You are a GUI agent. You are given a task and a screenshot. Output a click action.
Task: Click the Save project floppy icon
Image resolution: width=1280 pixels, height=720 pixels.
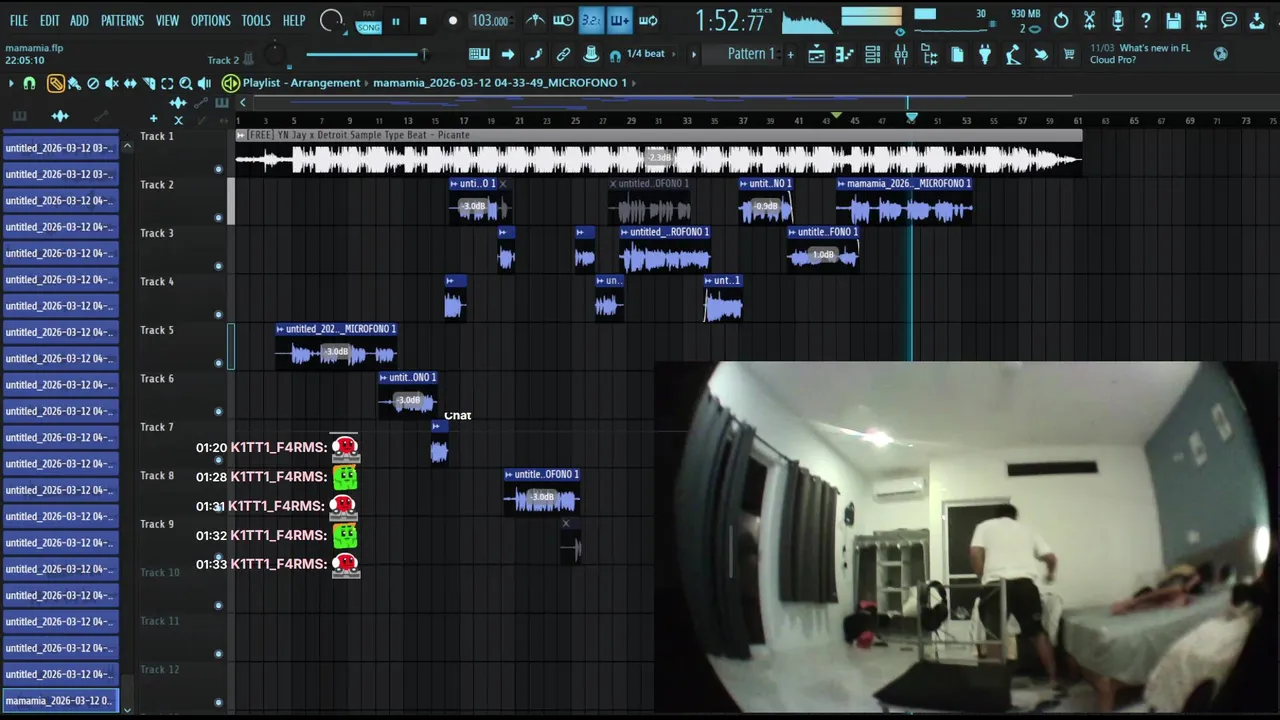(x=1173, y=21)
